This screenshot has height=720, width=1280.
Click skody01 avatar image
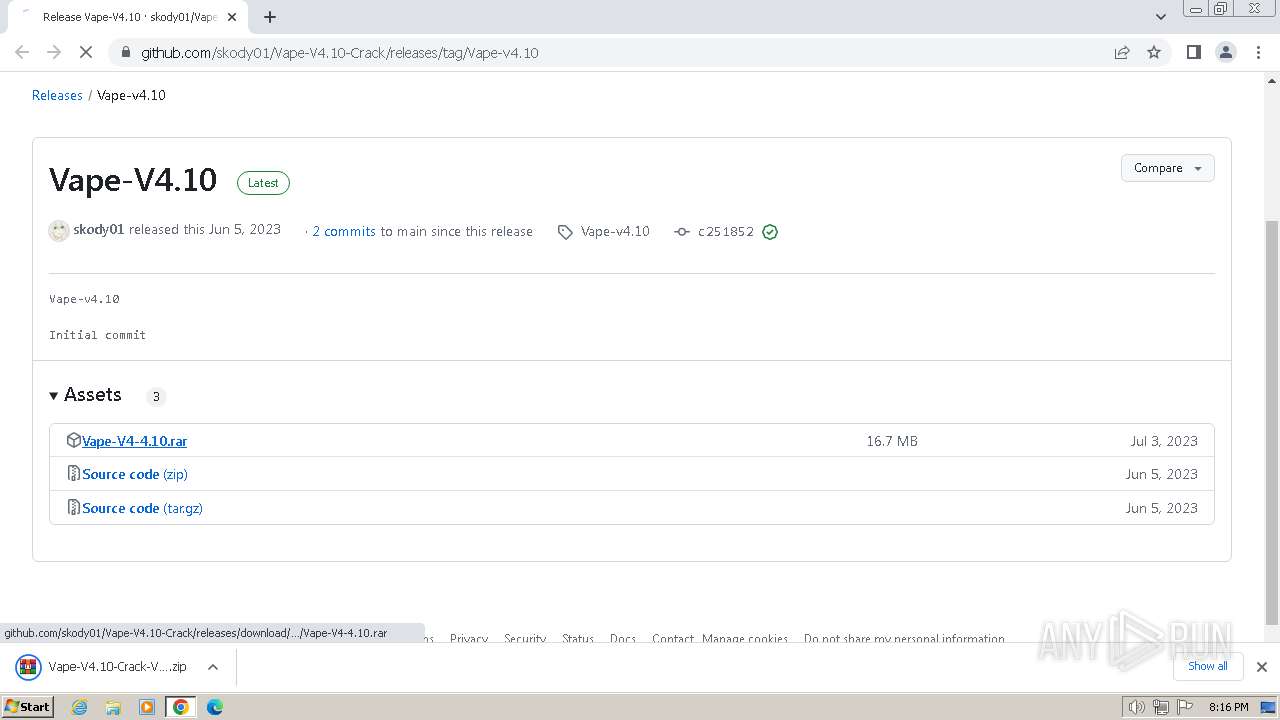point(59,231)
